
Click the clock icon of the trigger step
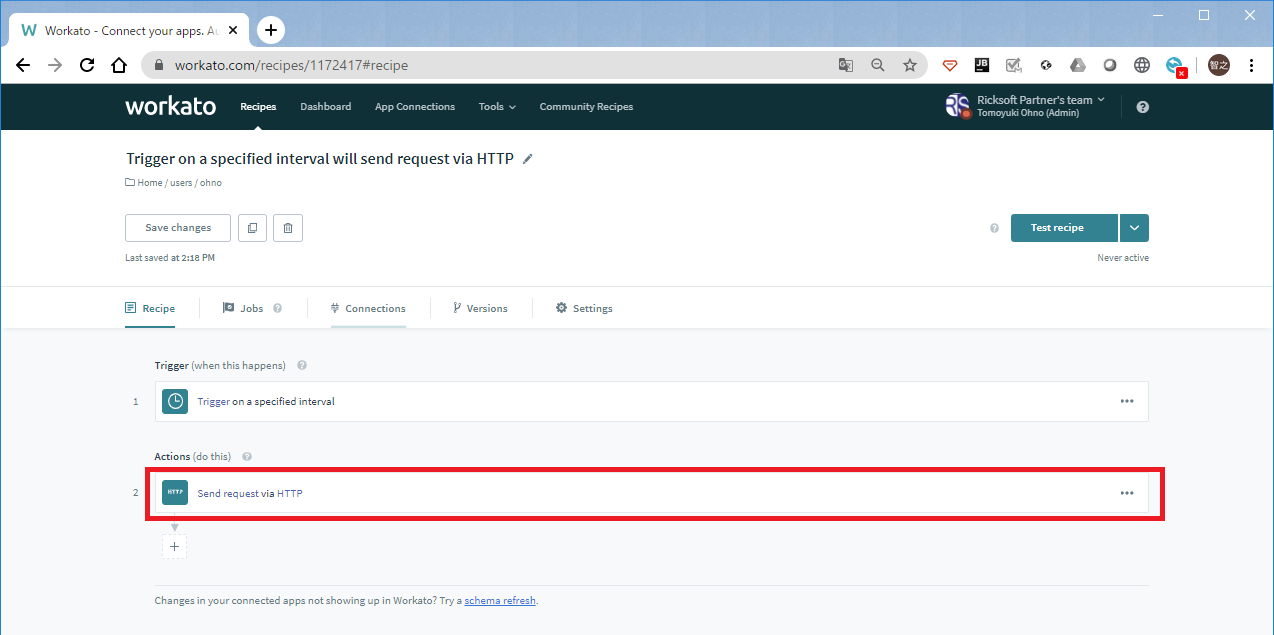(175, 401)
